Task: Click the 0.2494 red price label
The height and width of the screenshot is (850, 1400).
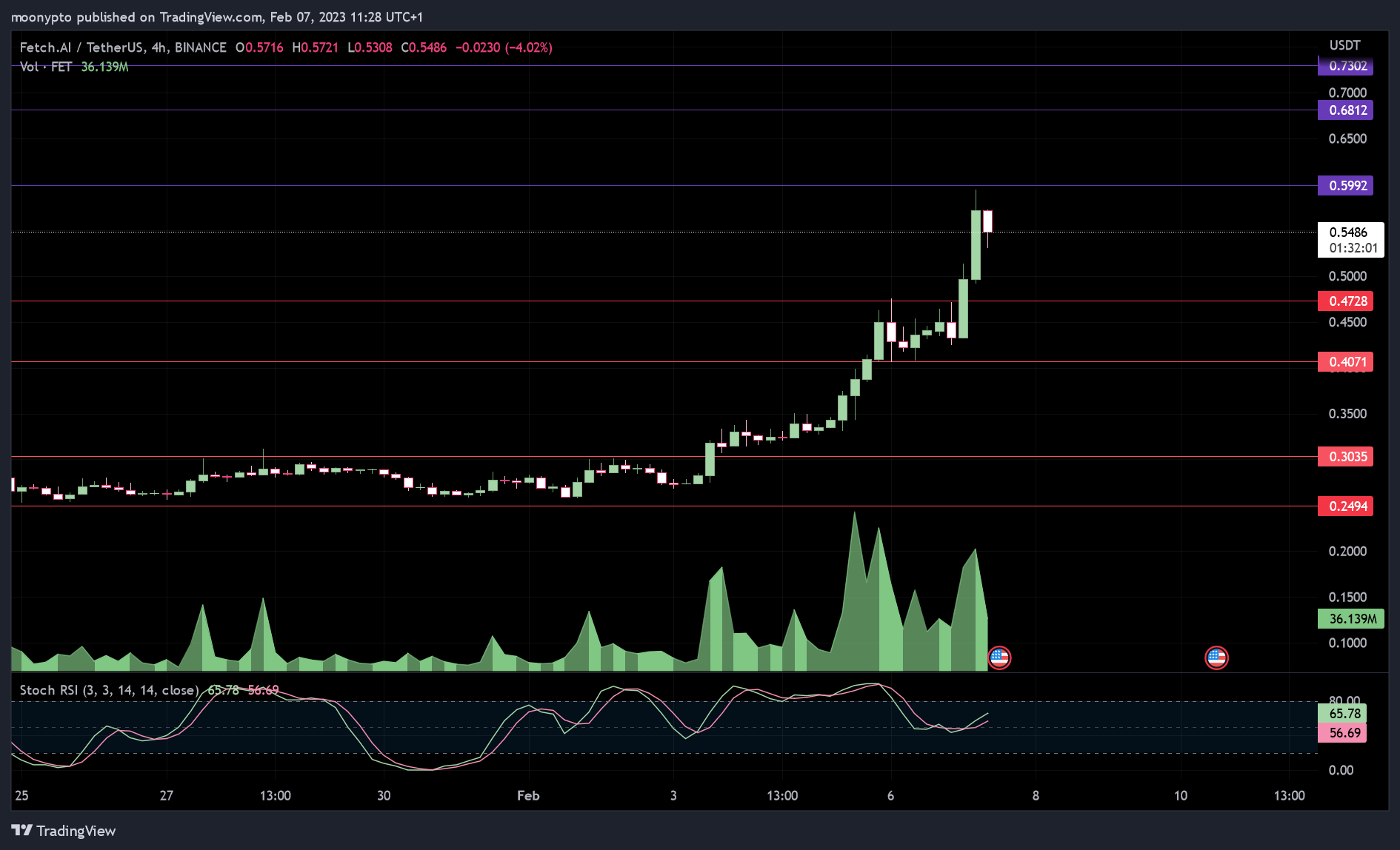Action: pos(1345,506)
